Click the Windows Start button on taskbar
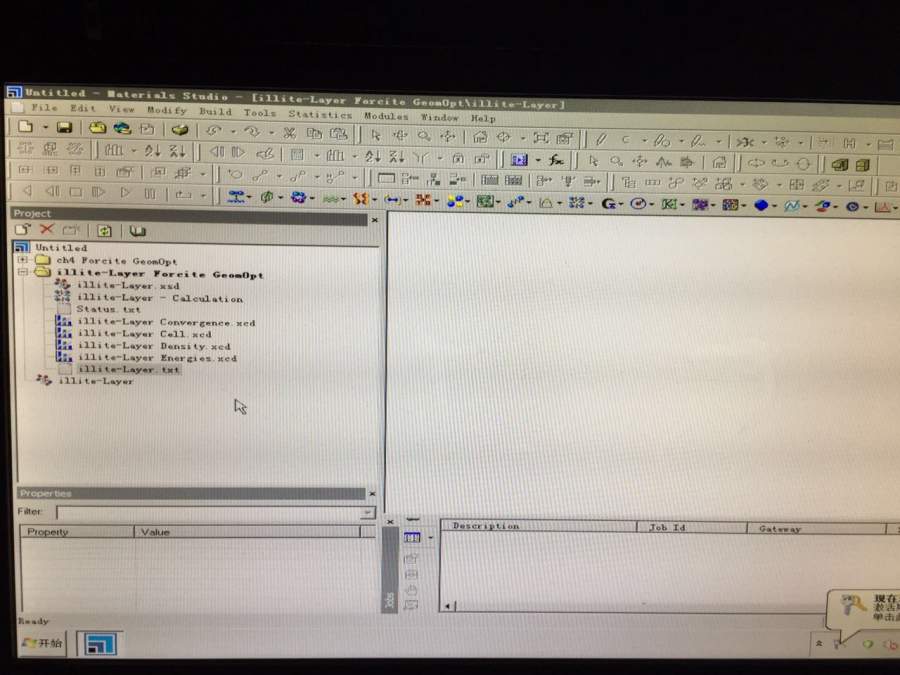Image resolution: width=900 pixels, height=675 pixels. [42, 643]
